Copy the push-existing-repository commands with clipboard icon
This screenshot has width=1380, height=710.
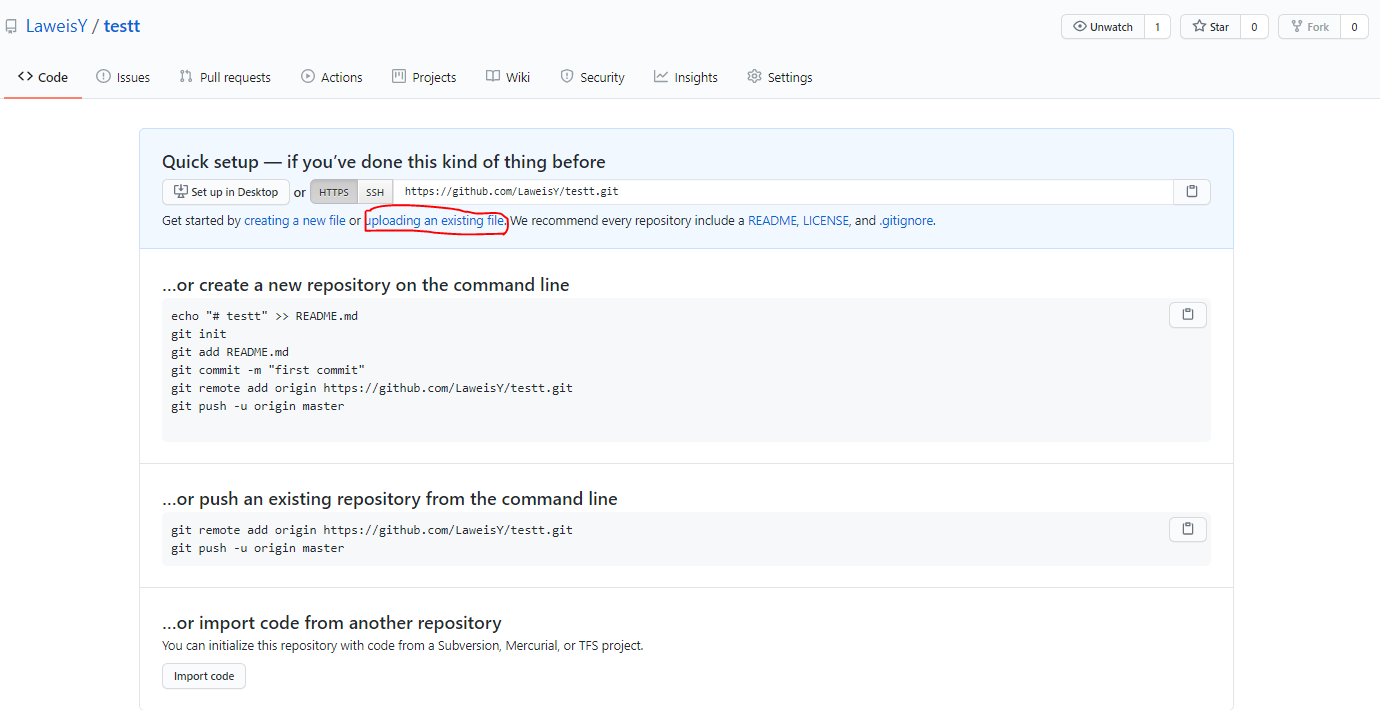click(x=1188, y=529)
